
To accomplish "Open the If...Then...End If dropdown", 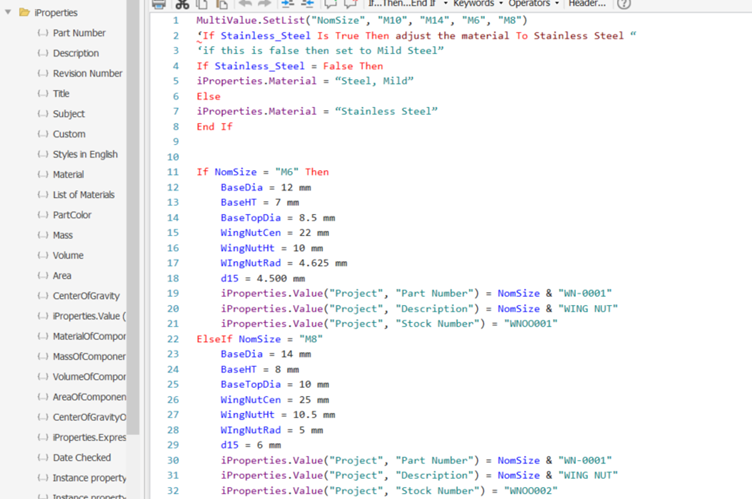I will pyautogui.click(x=408, y=3).
